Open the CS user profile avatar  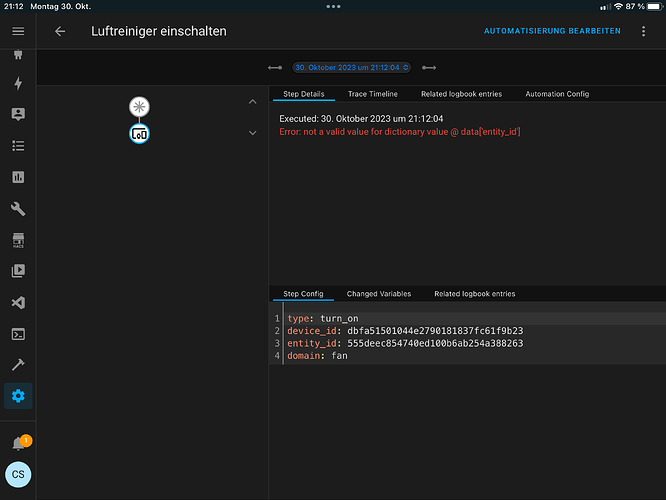pyautogui.click(x=18, y=475)
